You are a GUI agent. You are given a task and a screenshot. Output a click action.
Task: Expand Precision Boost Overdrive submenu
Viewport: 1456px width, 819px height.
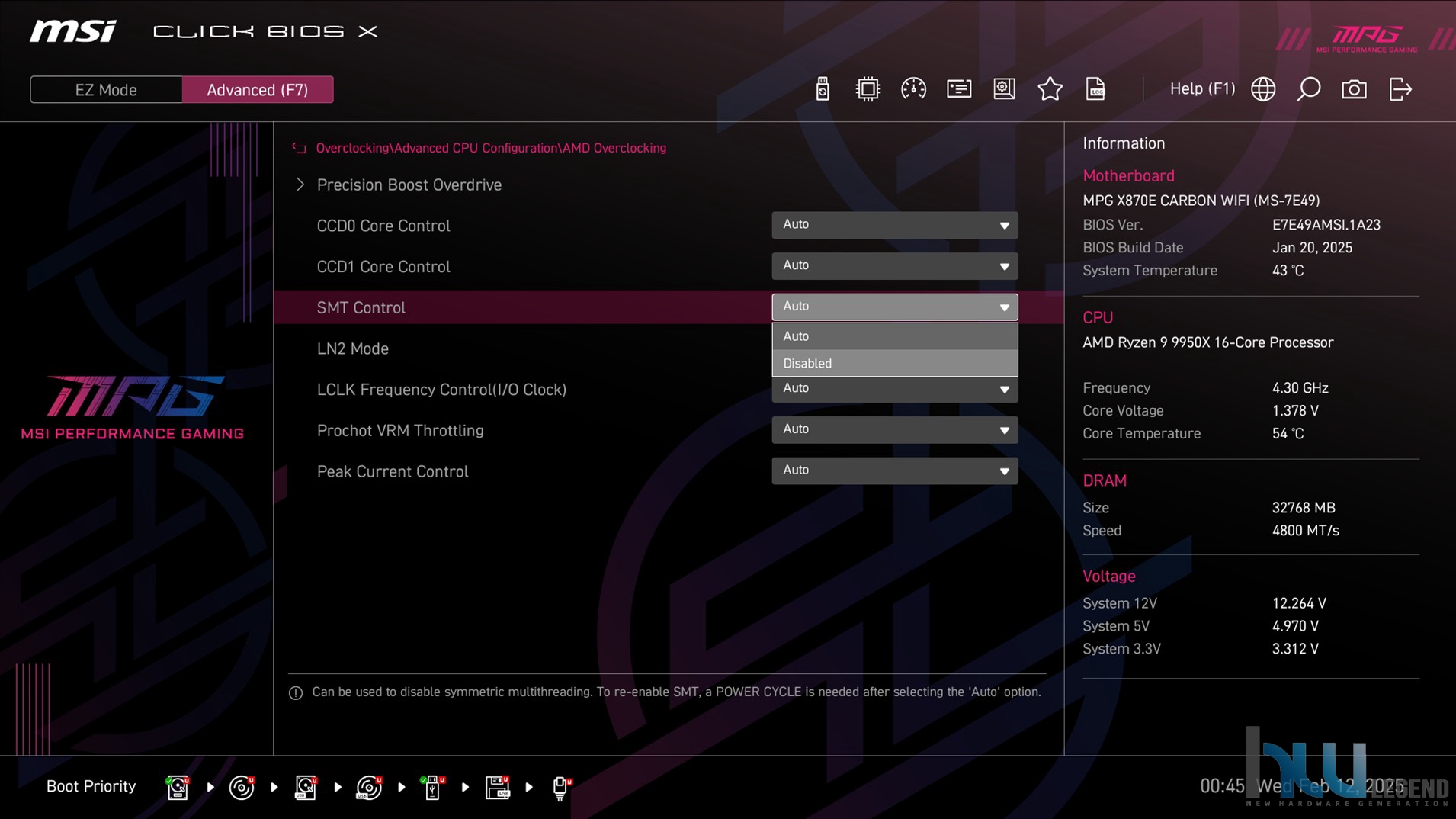point(409,185)
